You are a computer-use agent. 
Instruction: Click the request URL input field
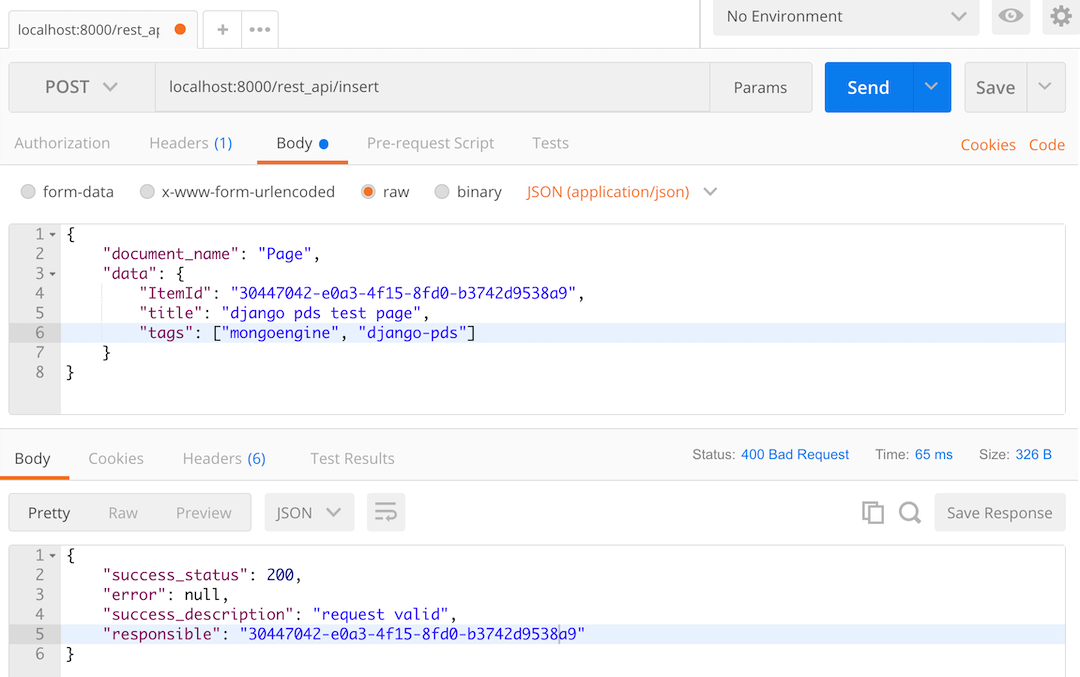pyautogui.click(x=430, y=88)
